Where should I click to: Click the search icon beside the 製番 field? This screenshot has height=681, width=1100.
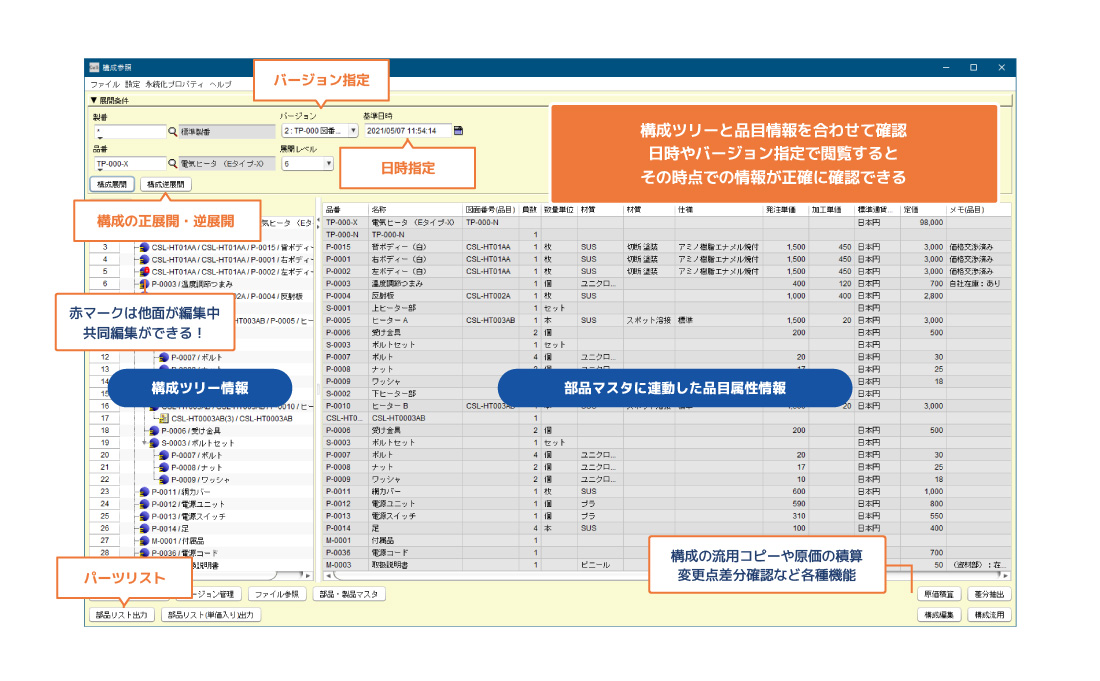coord(172,131)
